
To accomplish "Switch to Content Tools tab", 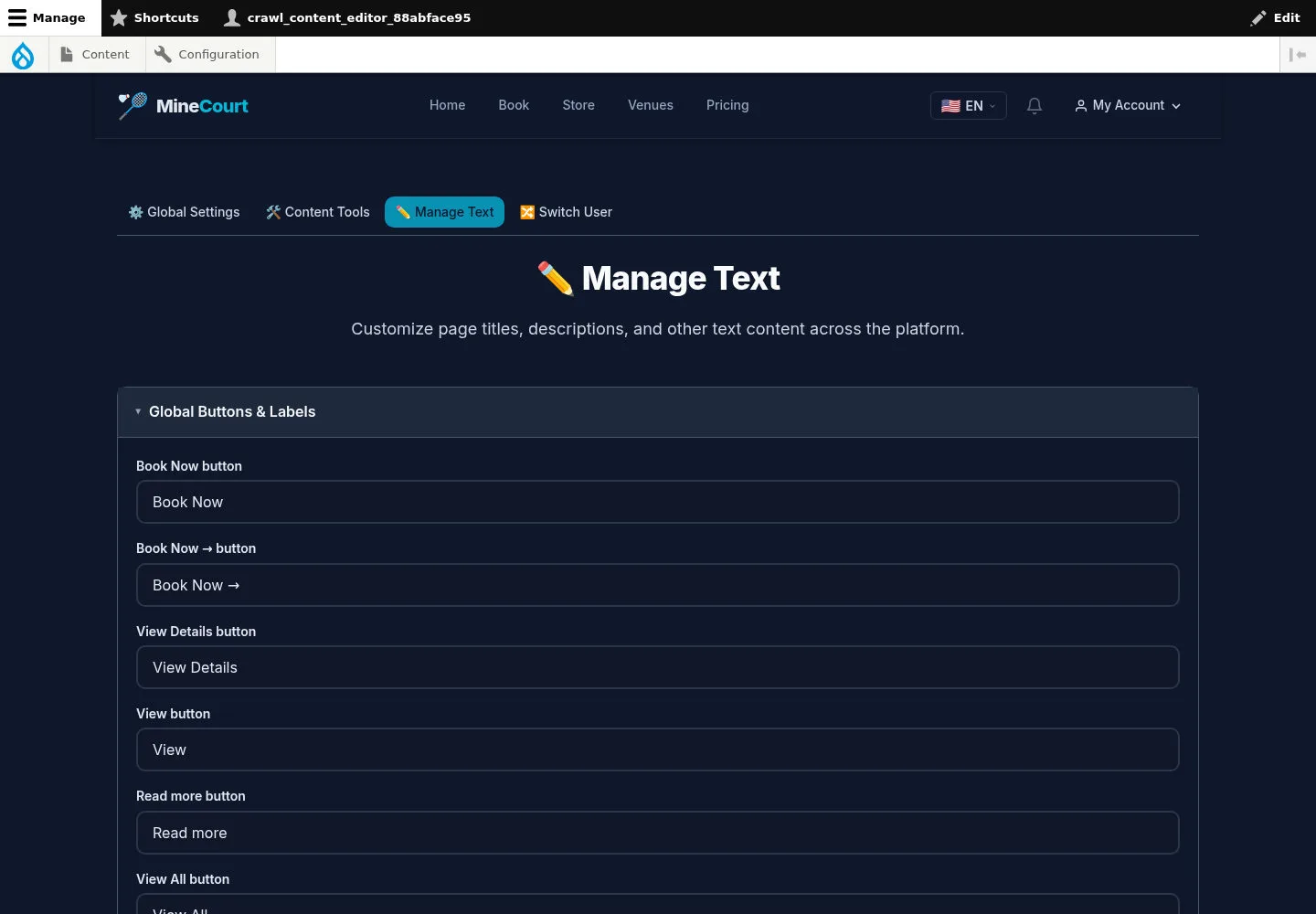I will click(318, 212).
